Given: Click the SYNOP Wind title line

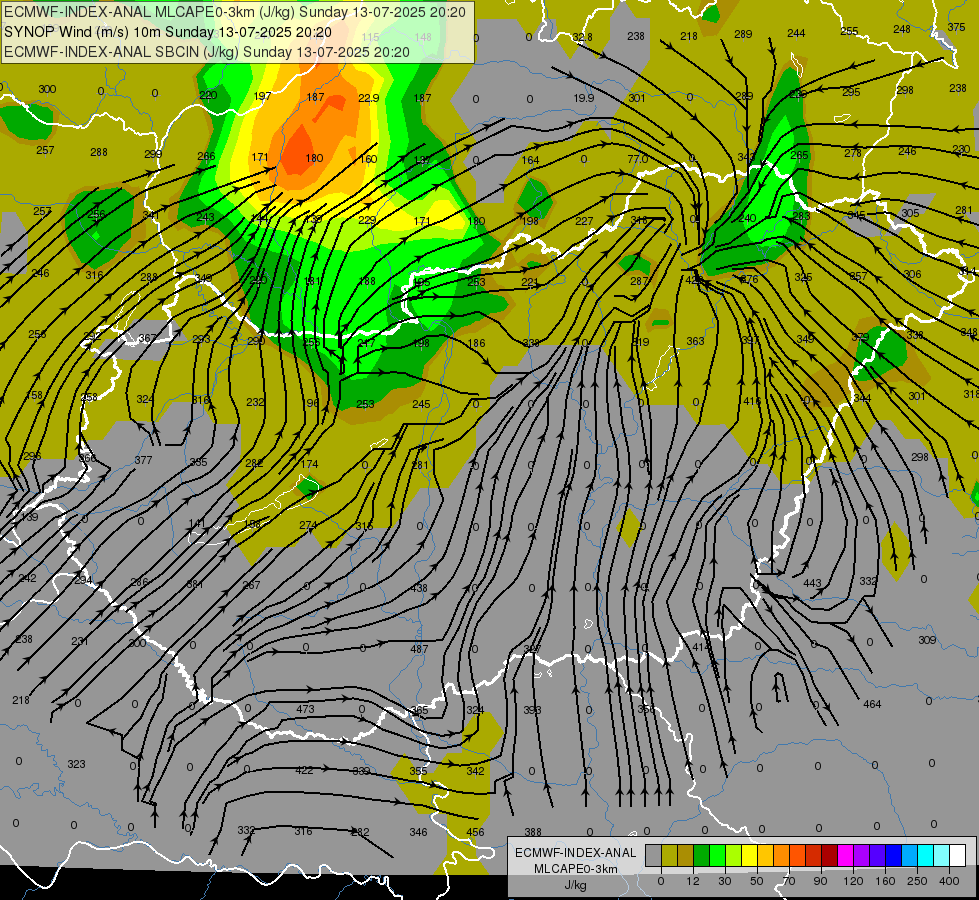Looking at the screenshot, I should (x=168, y=32).
